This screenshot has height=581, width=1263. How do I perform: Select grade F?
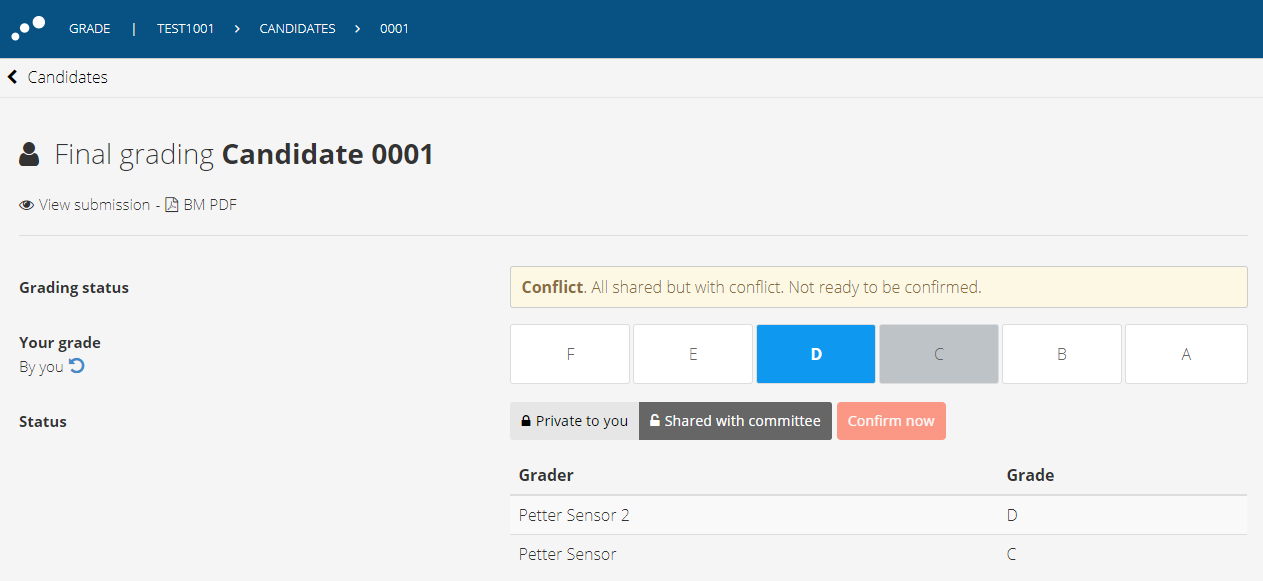[570, 354]
